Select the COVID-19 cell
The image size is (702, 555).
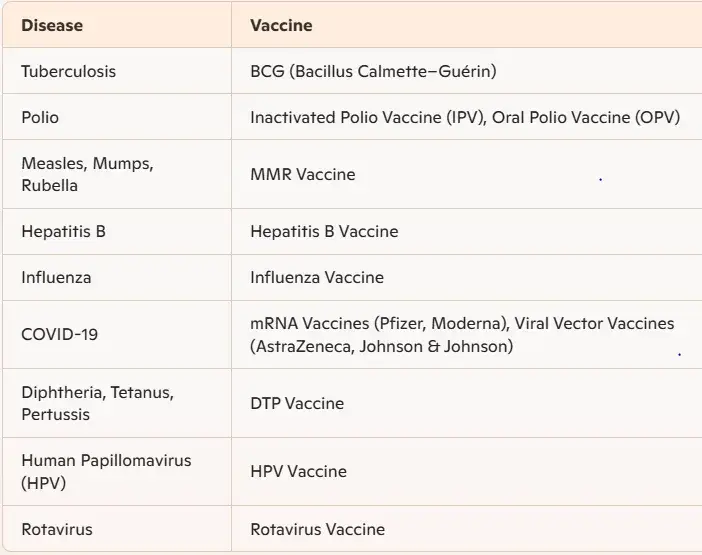click(117, 335)
